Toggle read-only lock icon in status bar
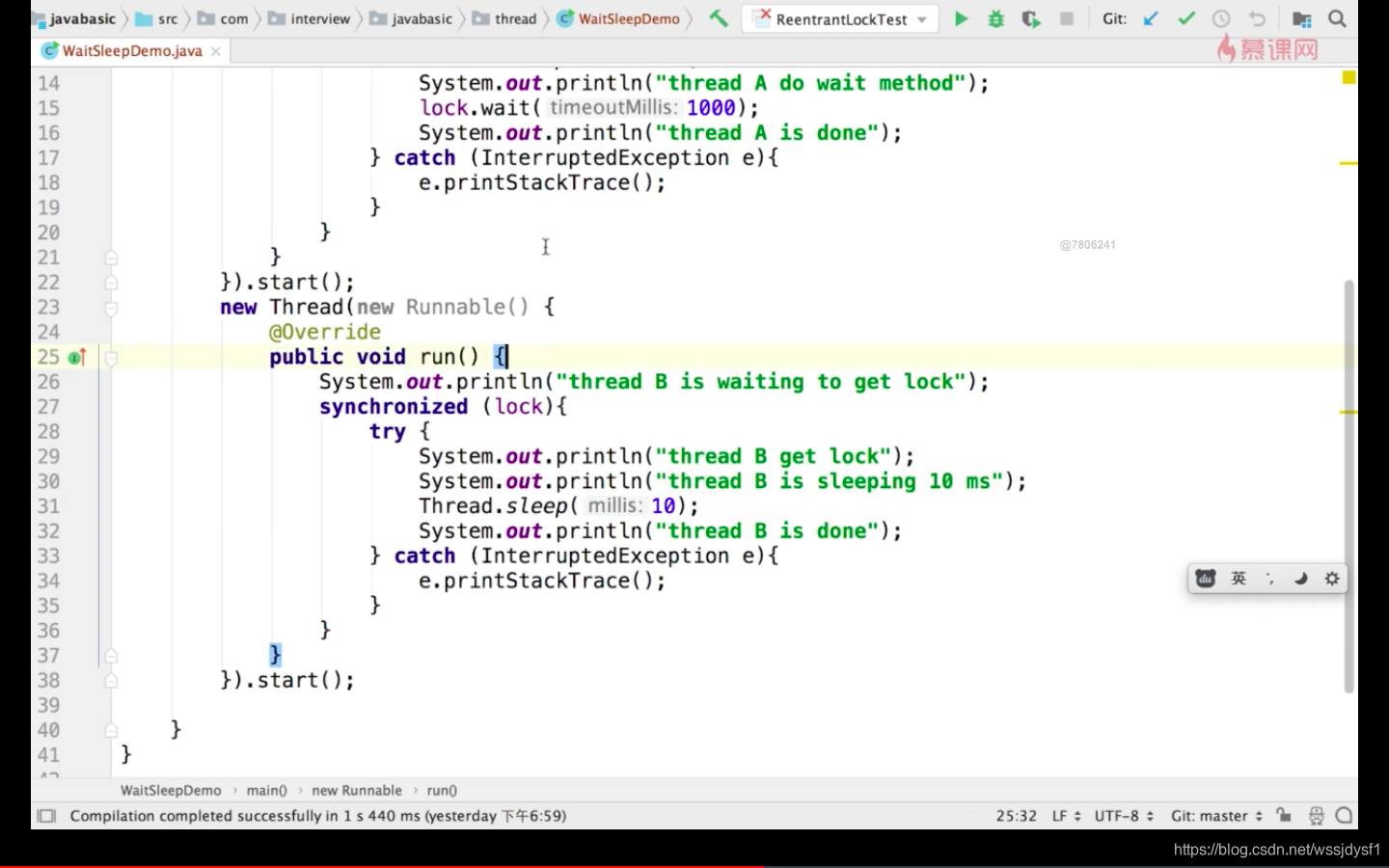This screenshot has width=1389, height=868. click(1284, 815)
